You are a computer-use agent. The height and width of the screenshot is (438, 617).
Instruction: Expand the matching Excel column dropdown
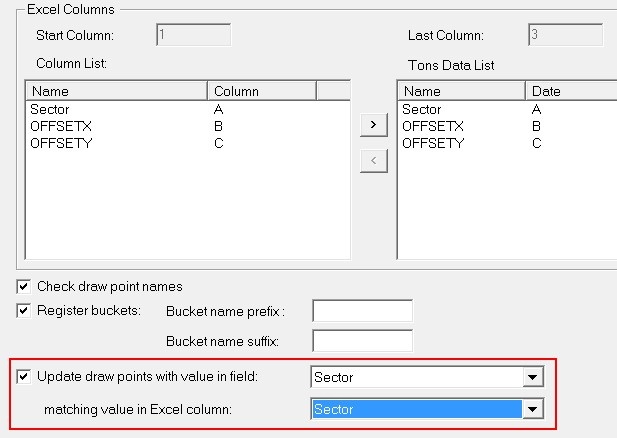click(533, 409)
